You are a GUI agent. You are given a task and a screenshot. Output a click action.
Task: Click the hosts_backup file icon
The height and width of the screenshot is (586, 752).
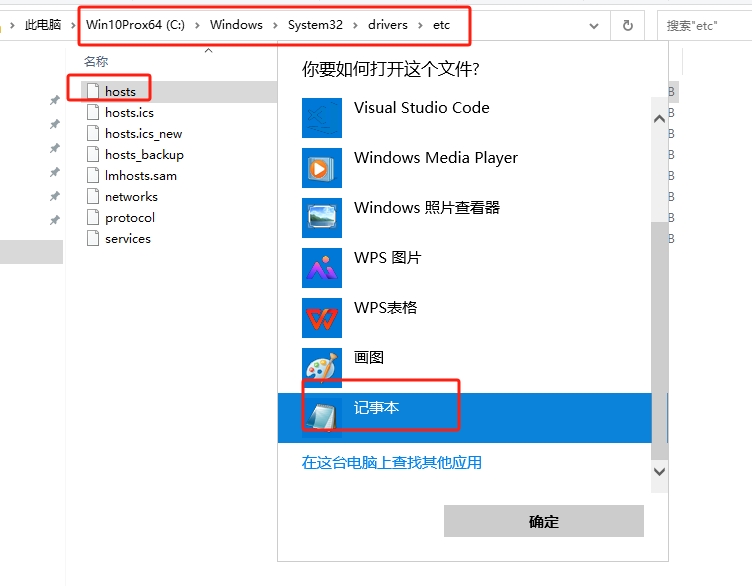click(93, 154)
